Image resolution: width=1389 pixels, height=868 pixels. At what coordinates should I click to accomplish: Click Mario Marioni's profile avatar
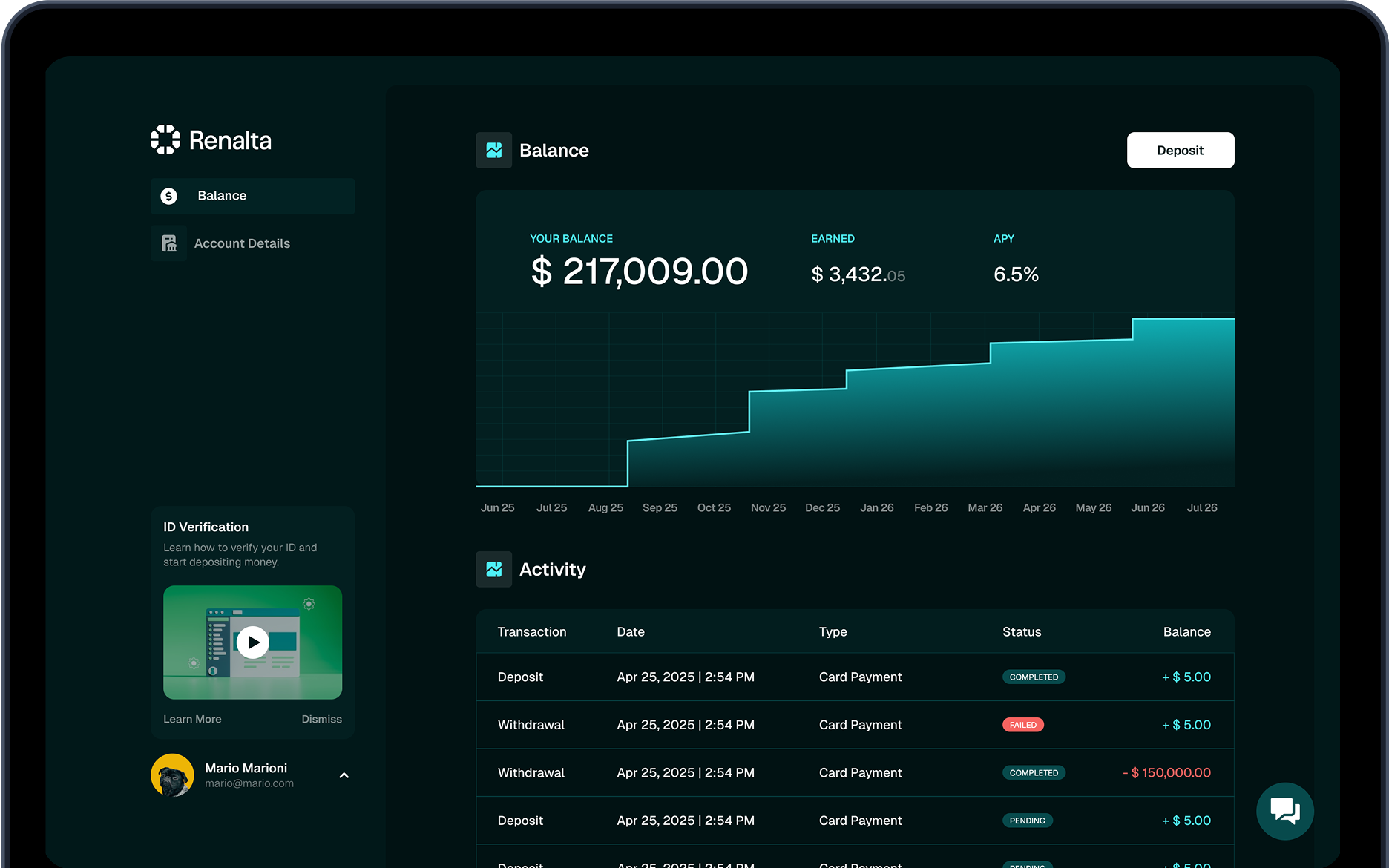(172, 775)
